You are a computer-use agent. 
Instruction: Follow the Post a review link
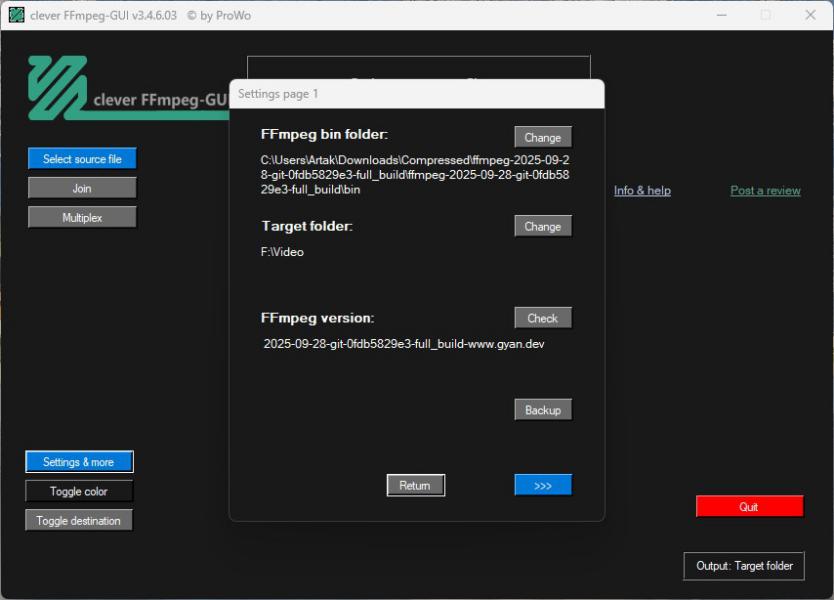(765, 190)
